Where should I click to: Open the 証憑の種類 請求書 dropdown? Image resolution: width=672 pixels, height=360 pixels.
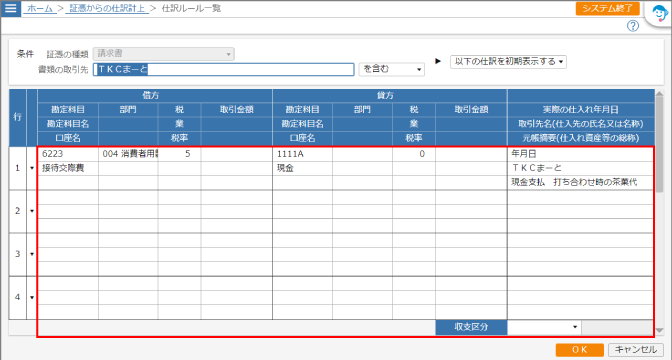click(x=164, y=54)
